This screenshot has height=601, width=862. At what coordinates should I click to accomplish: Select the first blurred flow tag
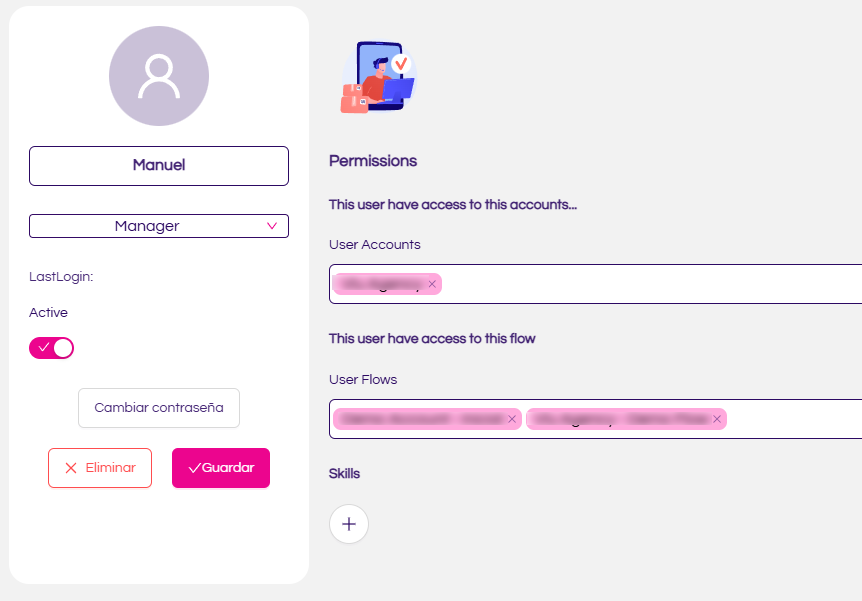tap(421, 419)
